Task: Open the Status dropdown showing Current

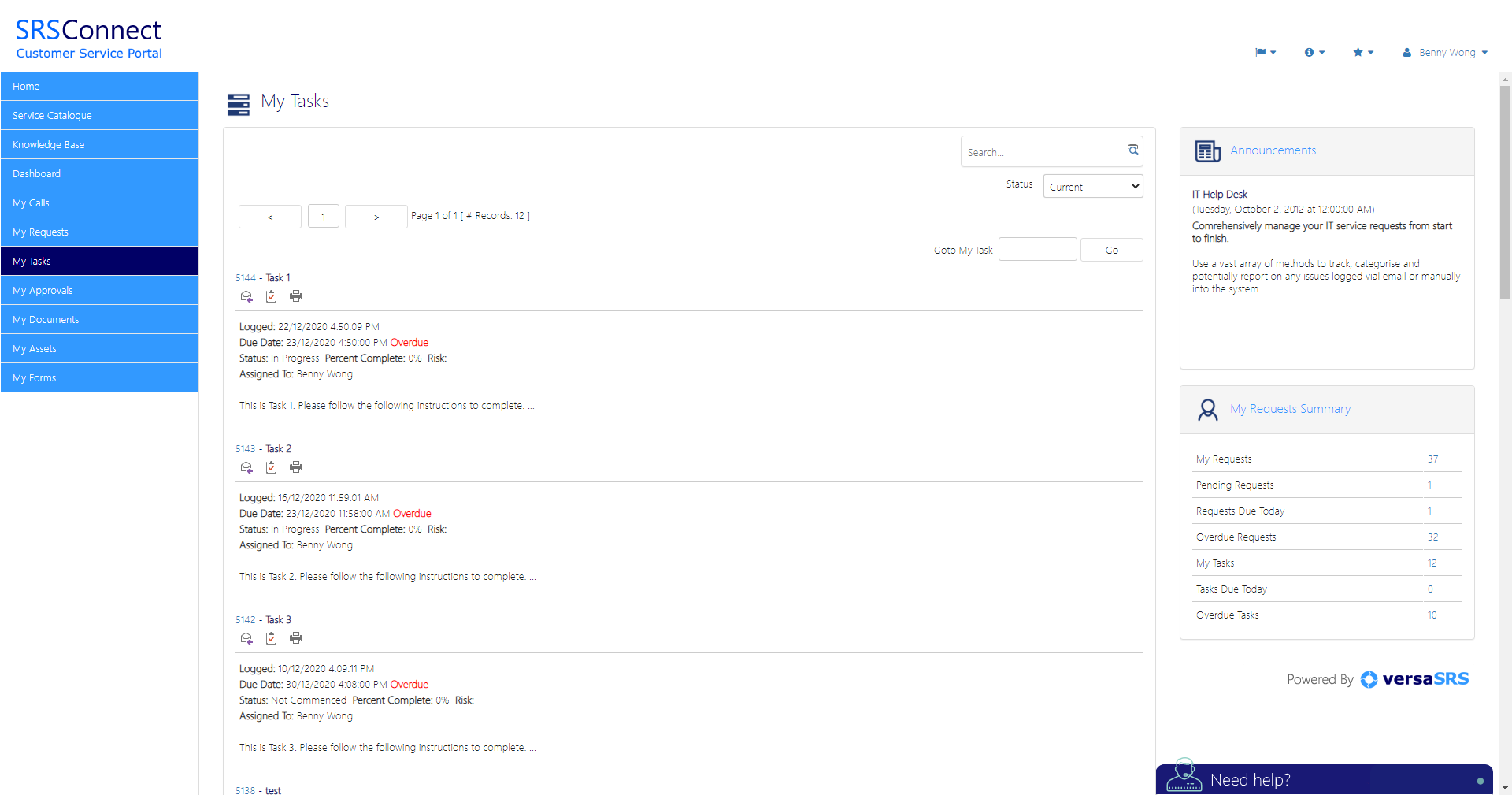Action: click(x=1092, y=187)
